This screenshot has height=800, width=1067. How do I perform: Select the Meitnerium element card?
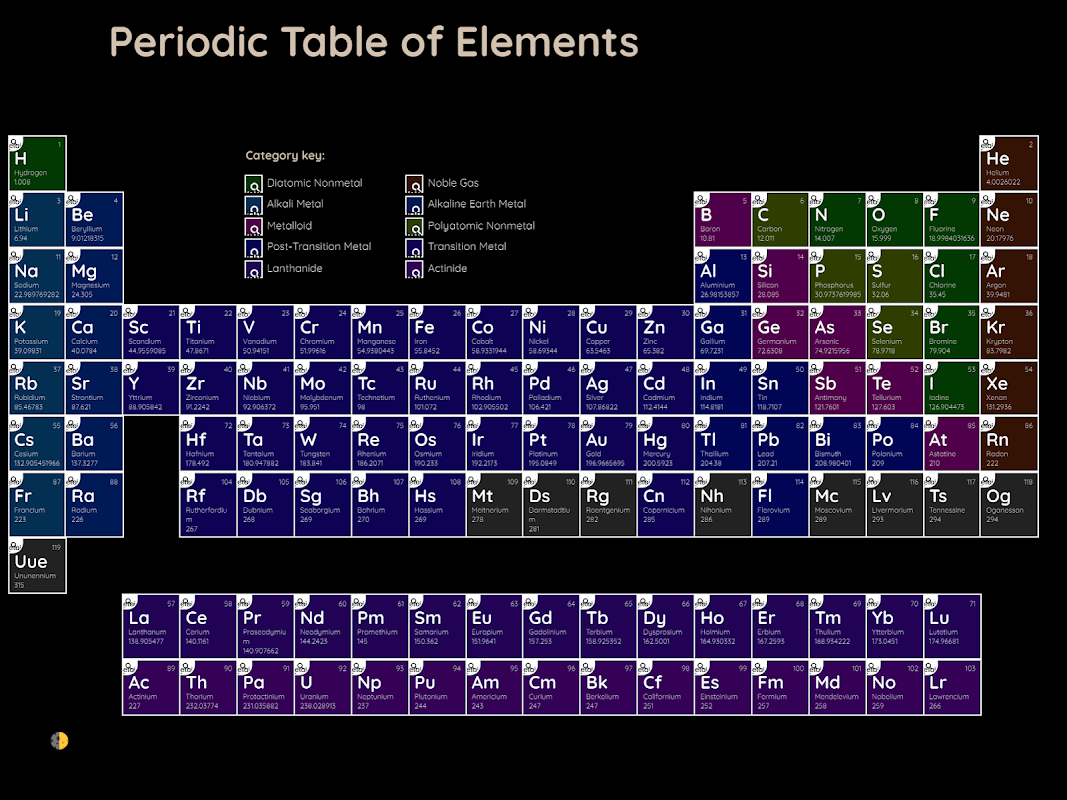coord(494,505)
